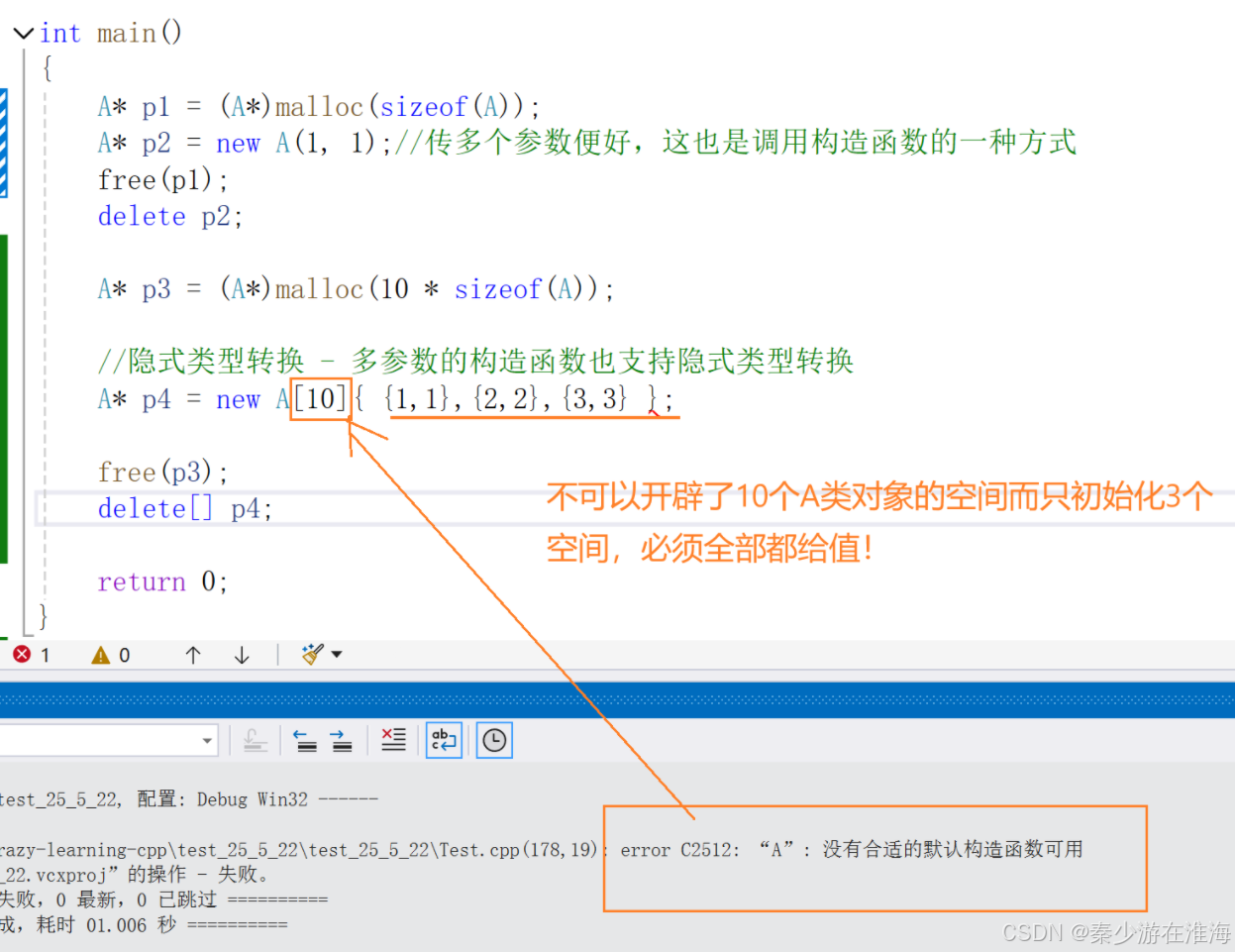Click the '0 已跳过' build summary line
This screenshot has width=1235, height=952.
click(163, 899)
